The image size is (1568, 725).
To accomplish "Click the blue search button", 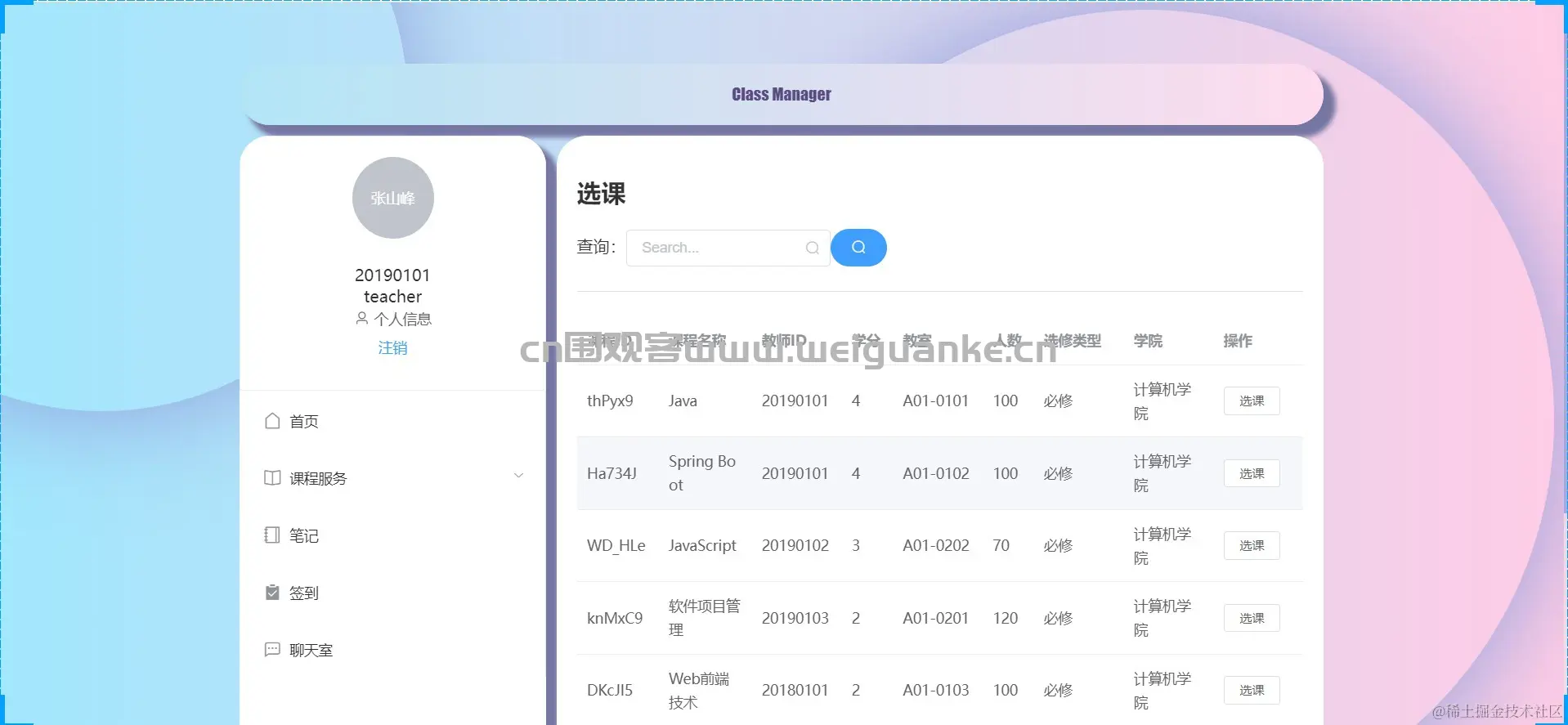I will (858, 248).
